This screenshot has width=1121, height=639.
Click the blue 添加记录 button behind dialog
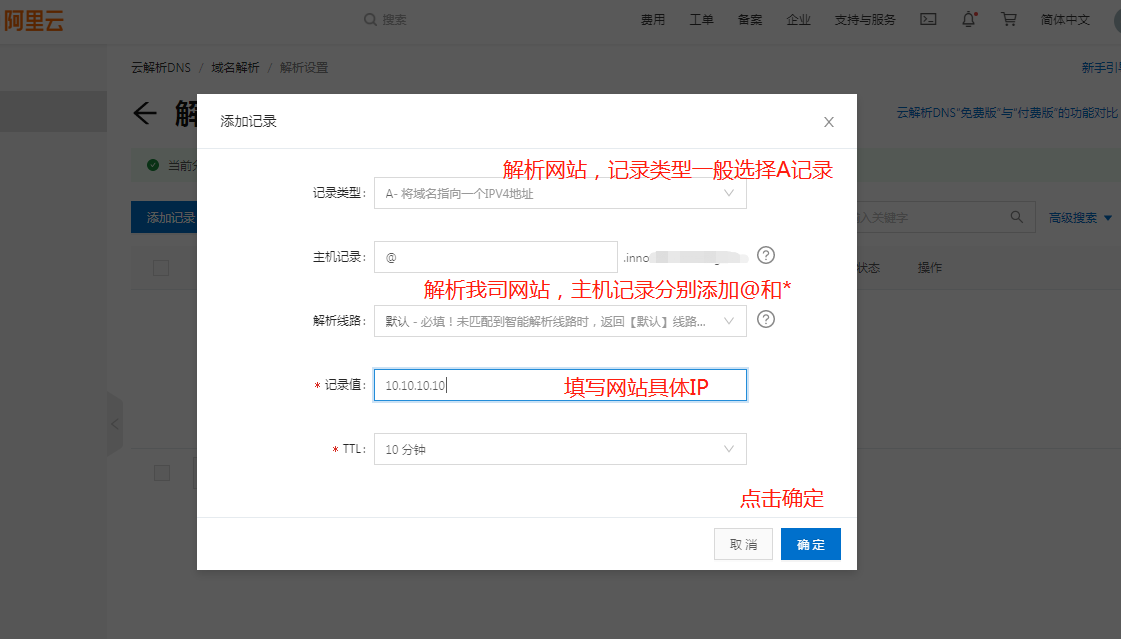pyautogui.click(x=164, y=217)
